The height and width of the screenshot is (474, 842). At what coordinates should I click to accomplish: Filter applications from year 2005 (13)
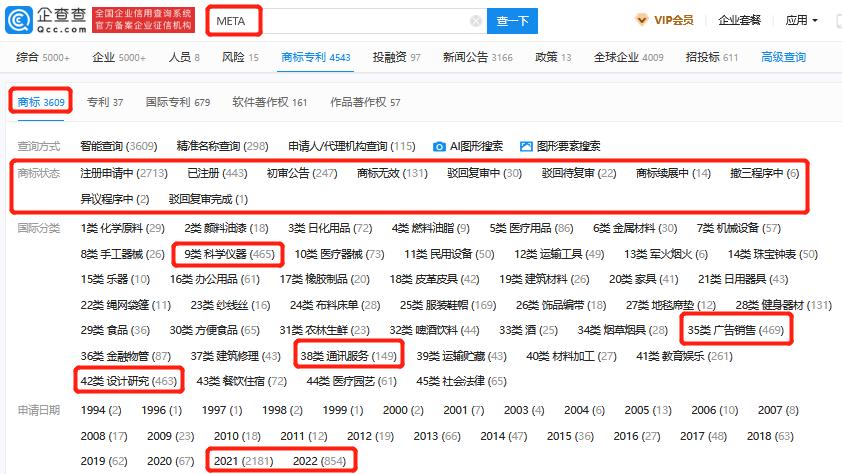click(648, 410)
